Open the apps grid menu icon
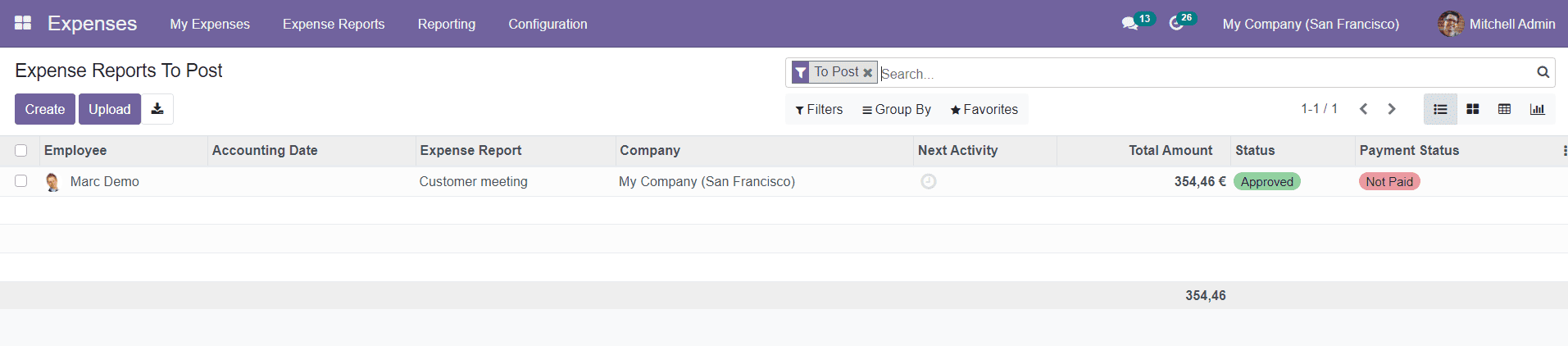 [x=23, y=23]
